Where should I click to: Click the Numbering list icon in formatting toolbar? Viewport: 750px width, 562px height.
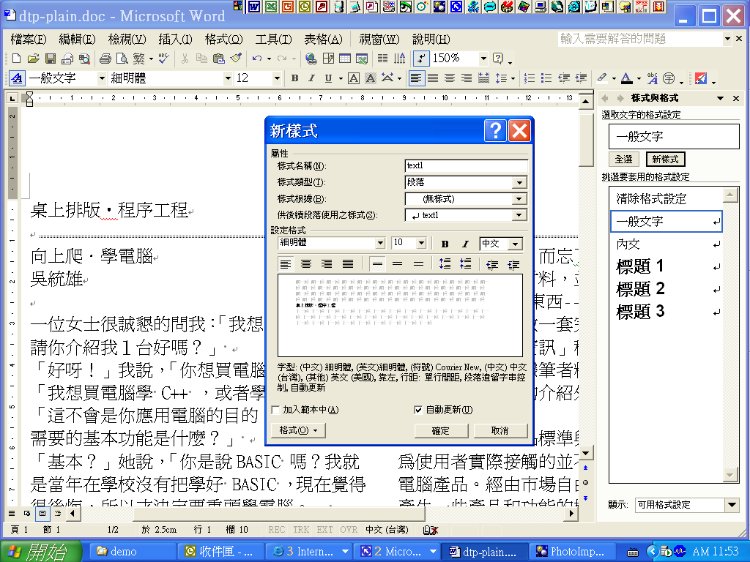(x=529, y=78)
